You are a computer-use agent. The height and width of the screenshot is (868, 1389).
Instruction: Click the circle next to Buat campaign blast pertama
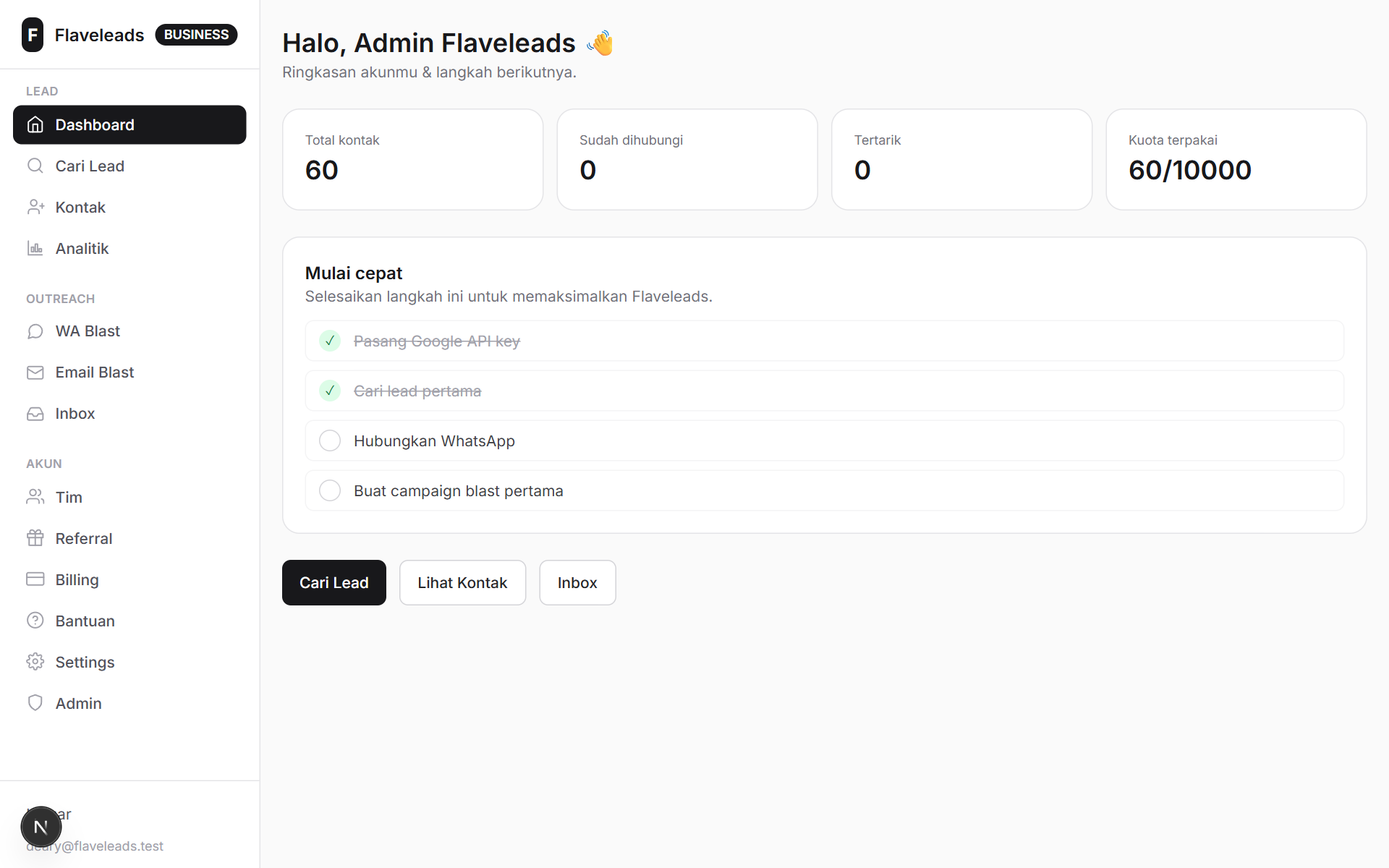pyautogui.click(x=330, y=490)
